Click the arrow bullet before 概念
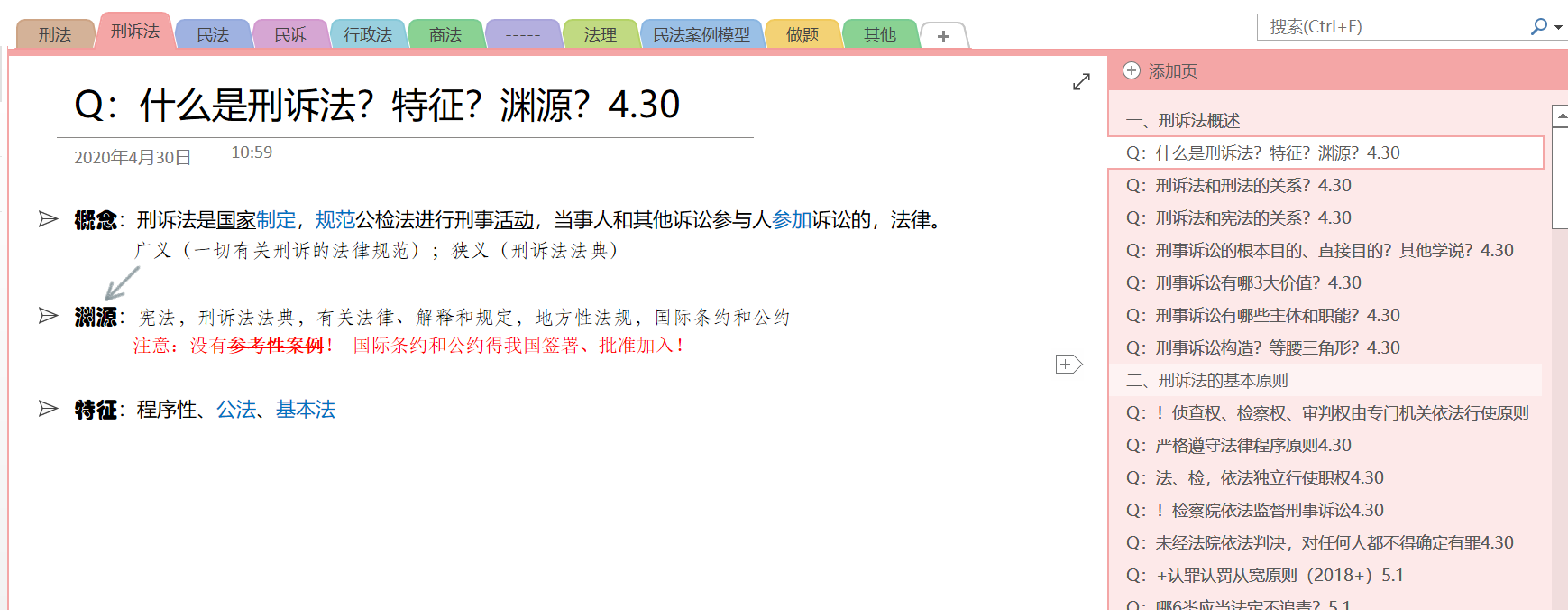 48,218
